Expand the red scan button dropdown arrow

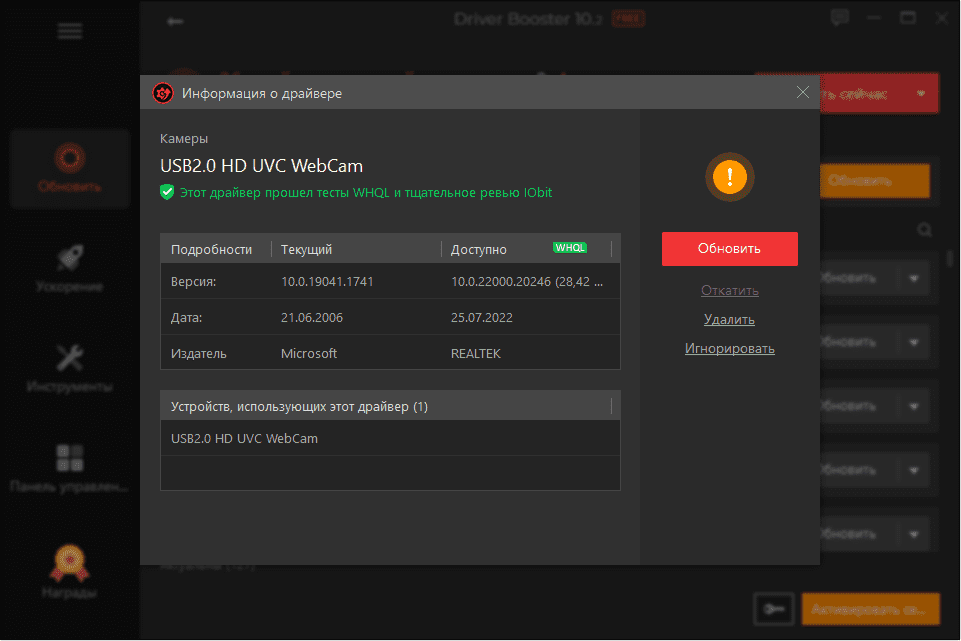(x=921, y=93)
